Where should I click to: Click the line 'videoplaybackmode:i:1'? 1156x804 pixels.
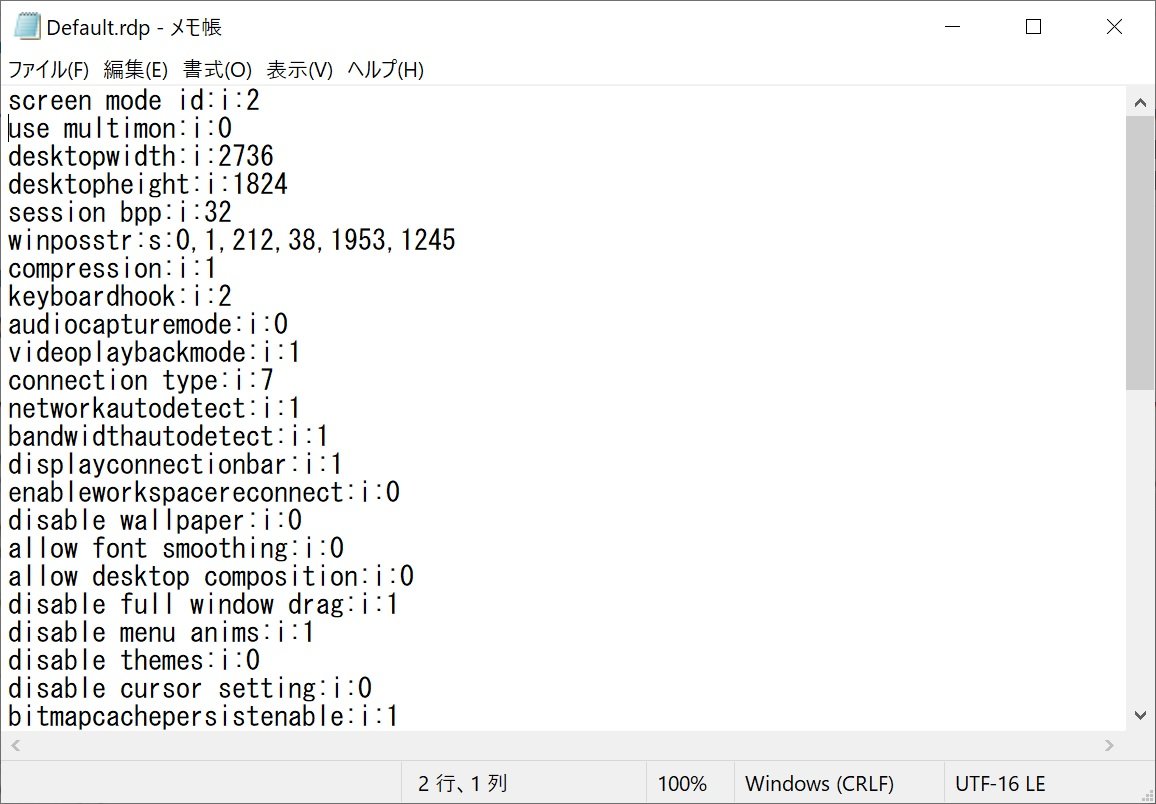[x=155, y=352]
